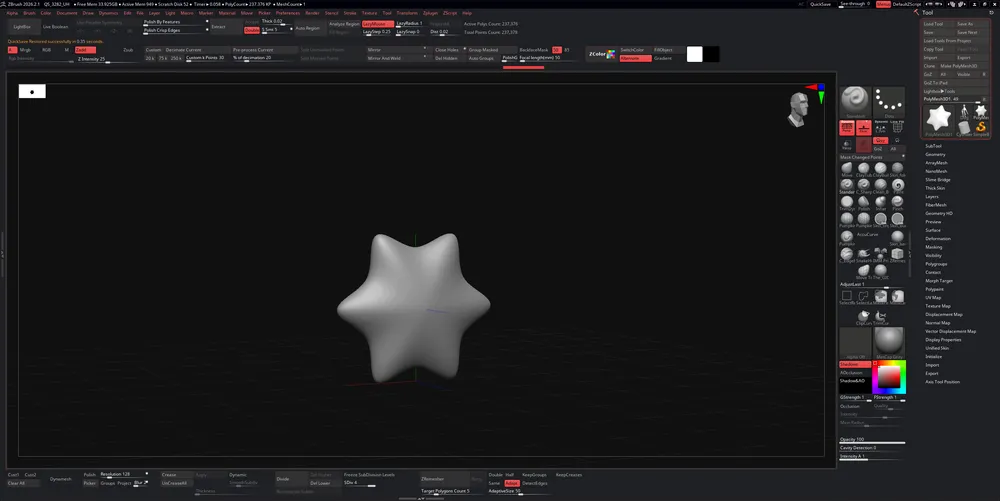
Task: Expand the Geometry subpalette
Action: 935,154
